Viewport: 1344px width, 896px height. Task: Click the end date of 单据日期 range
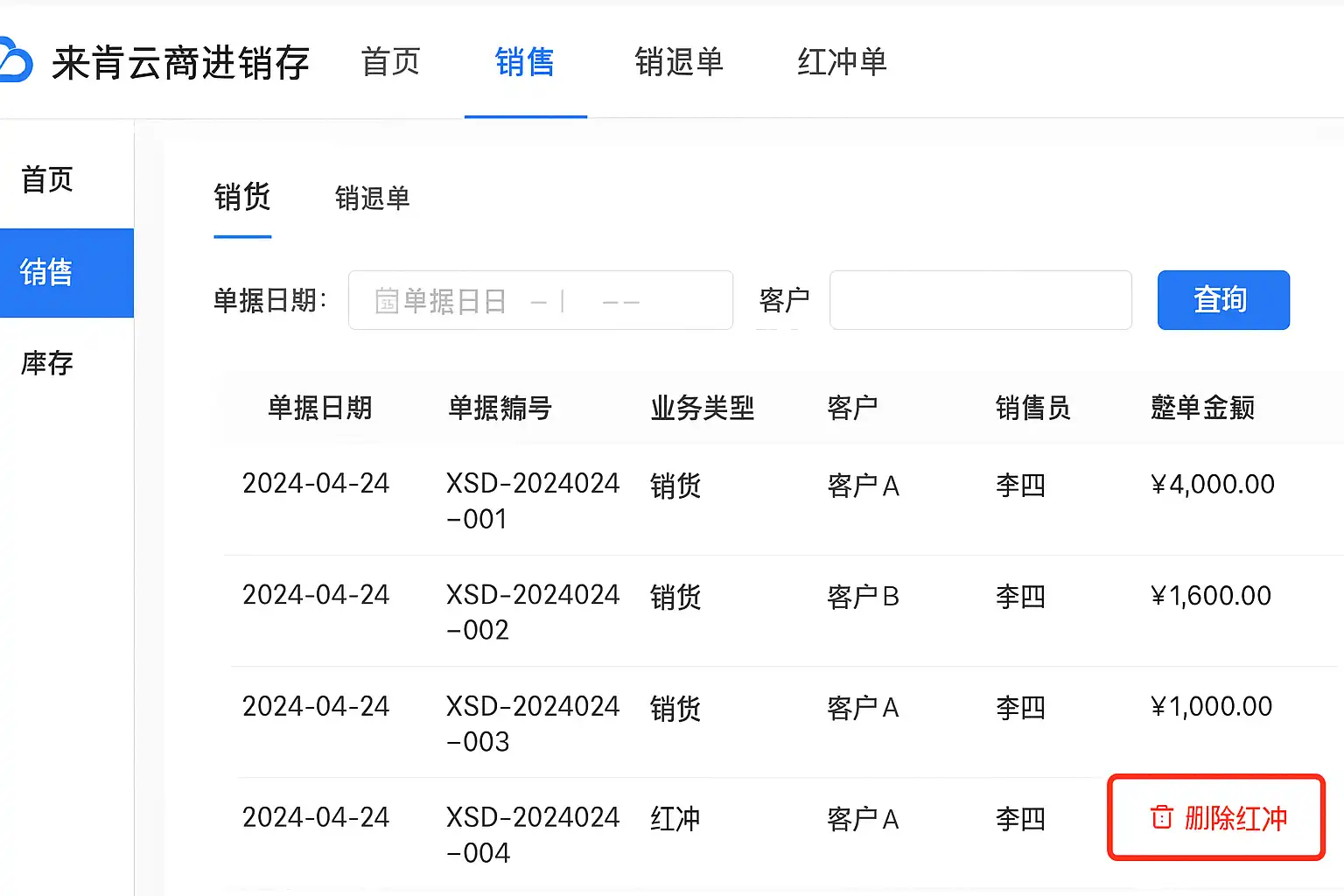[621, 301]
